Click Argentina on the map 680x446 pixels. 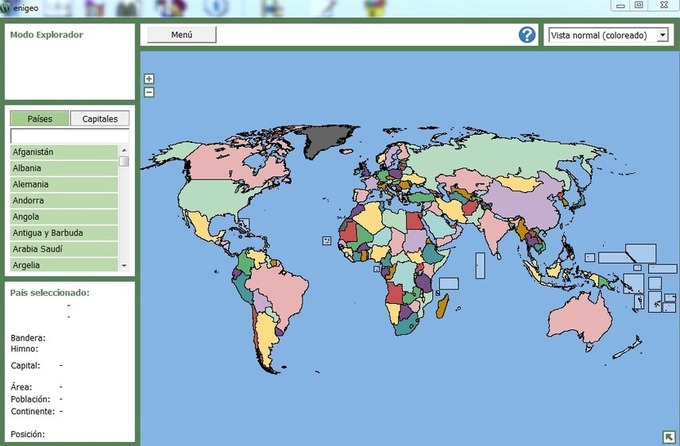coord(265,338)
